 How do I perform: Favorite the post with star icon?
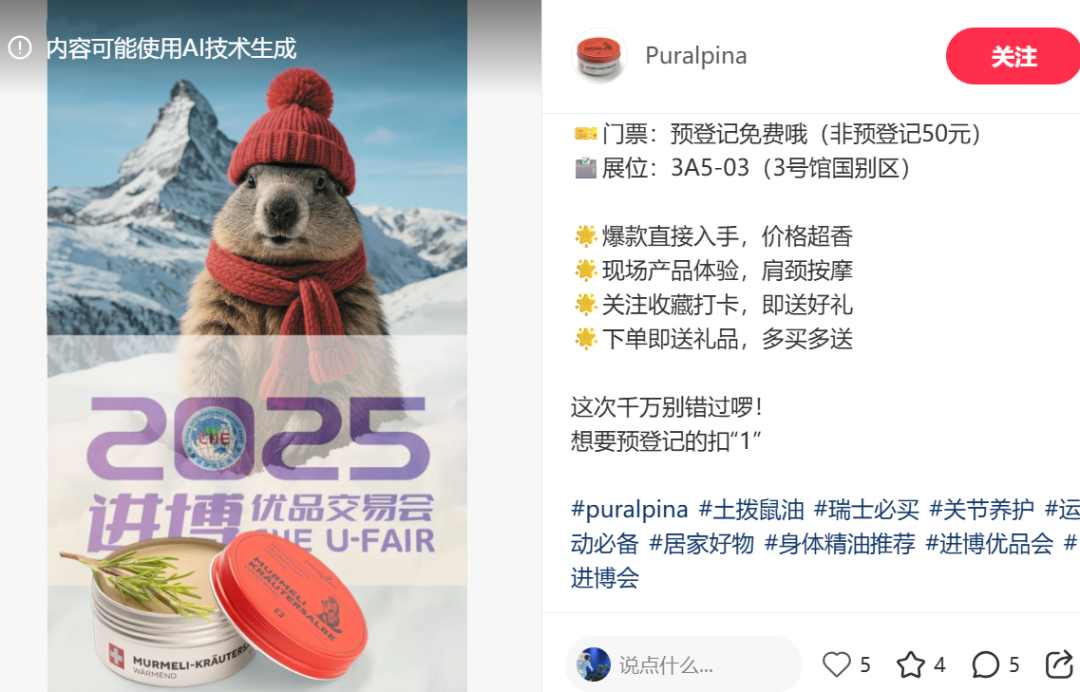click(x=911, y=664)
